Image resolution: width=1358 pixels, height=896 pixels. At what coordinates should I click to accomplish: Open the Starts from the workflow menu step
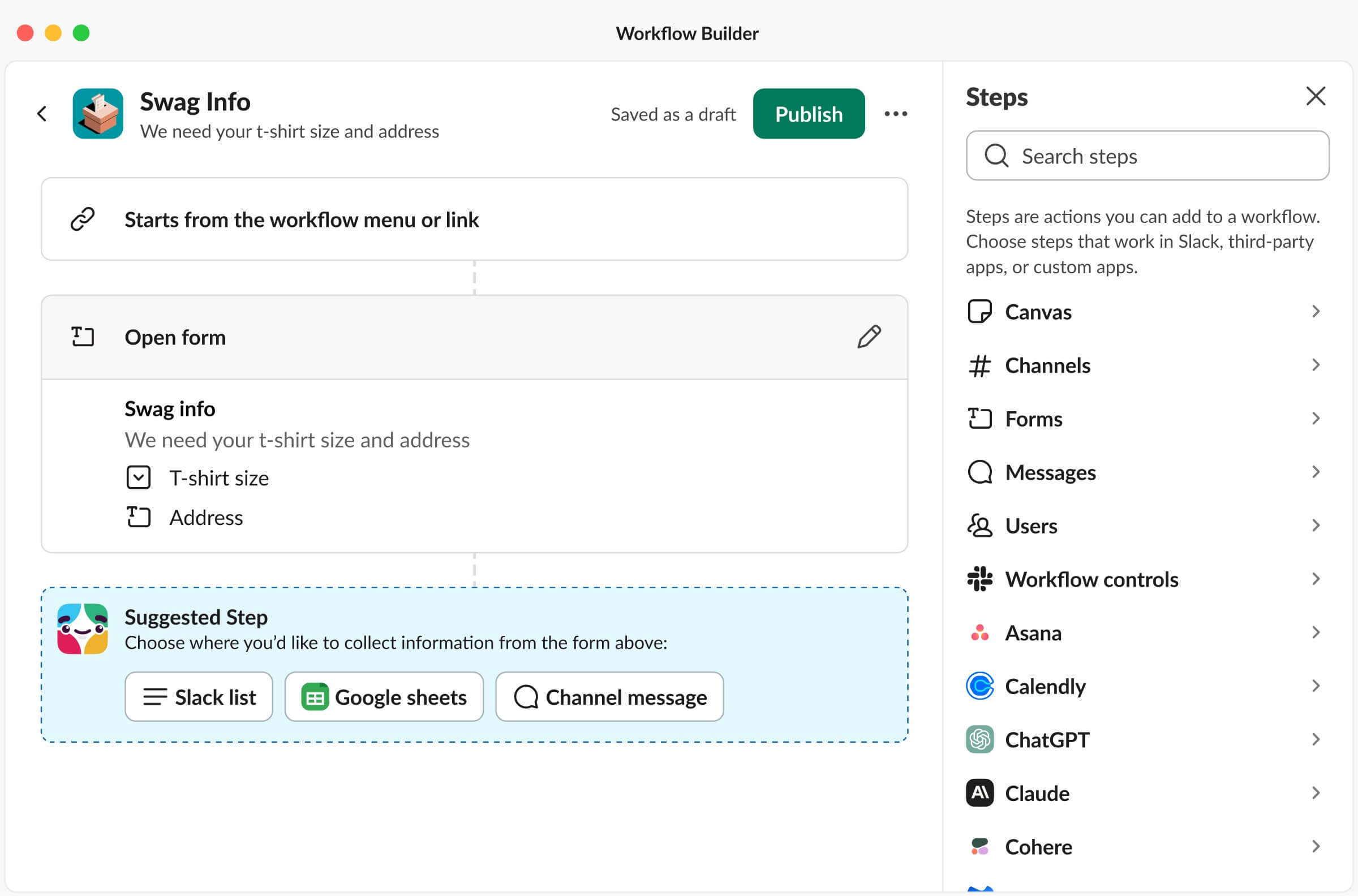pyautogui.click(x=474, y=219)
